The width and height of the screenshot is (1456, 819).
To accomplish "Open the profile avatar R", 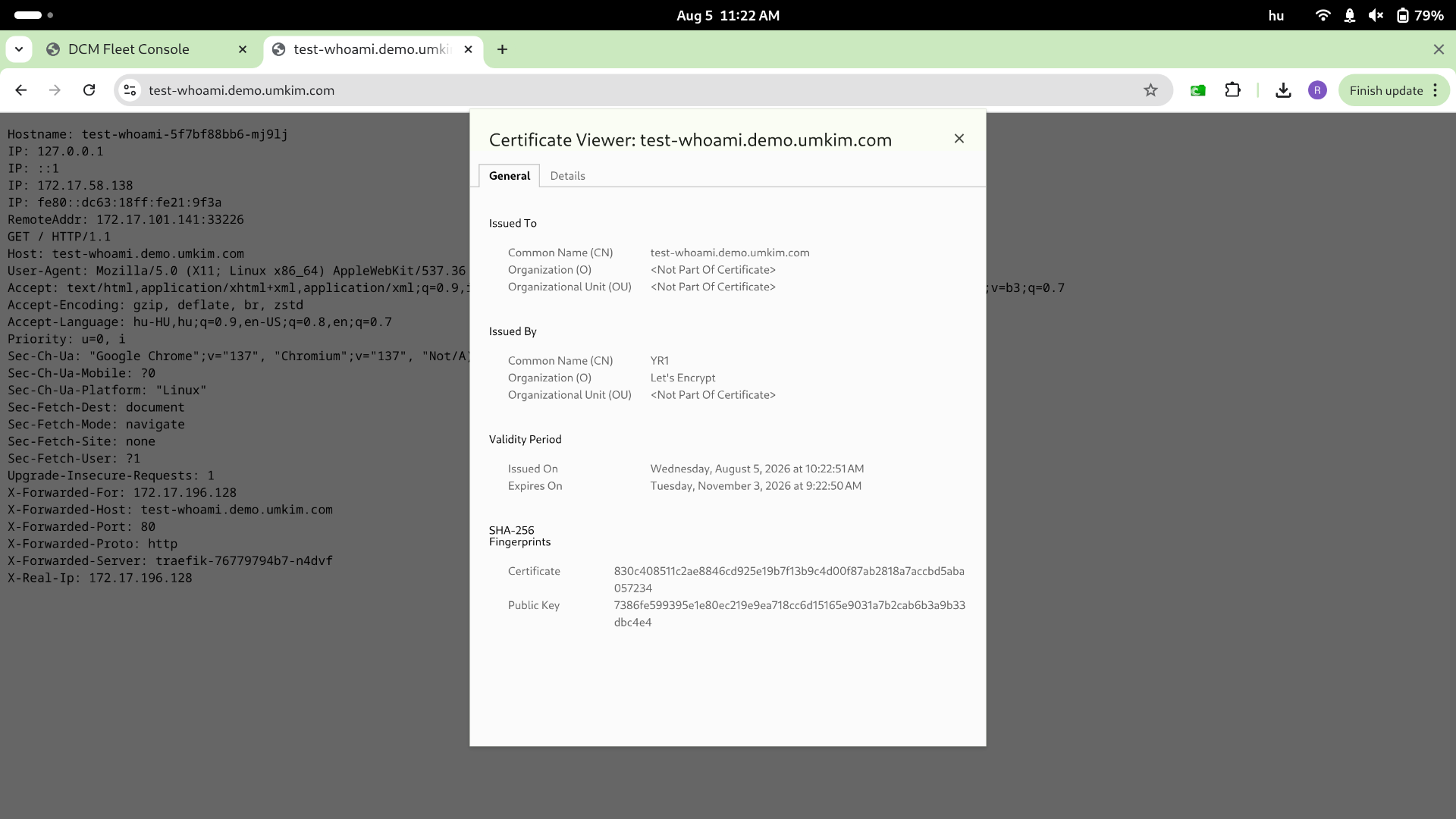I will click(x=1317, y=90).
